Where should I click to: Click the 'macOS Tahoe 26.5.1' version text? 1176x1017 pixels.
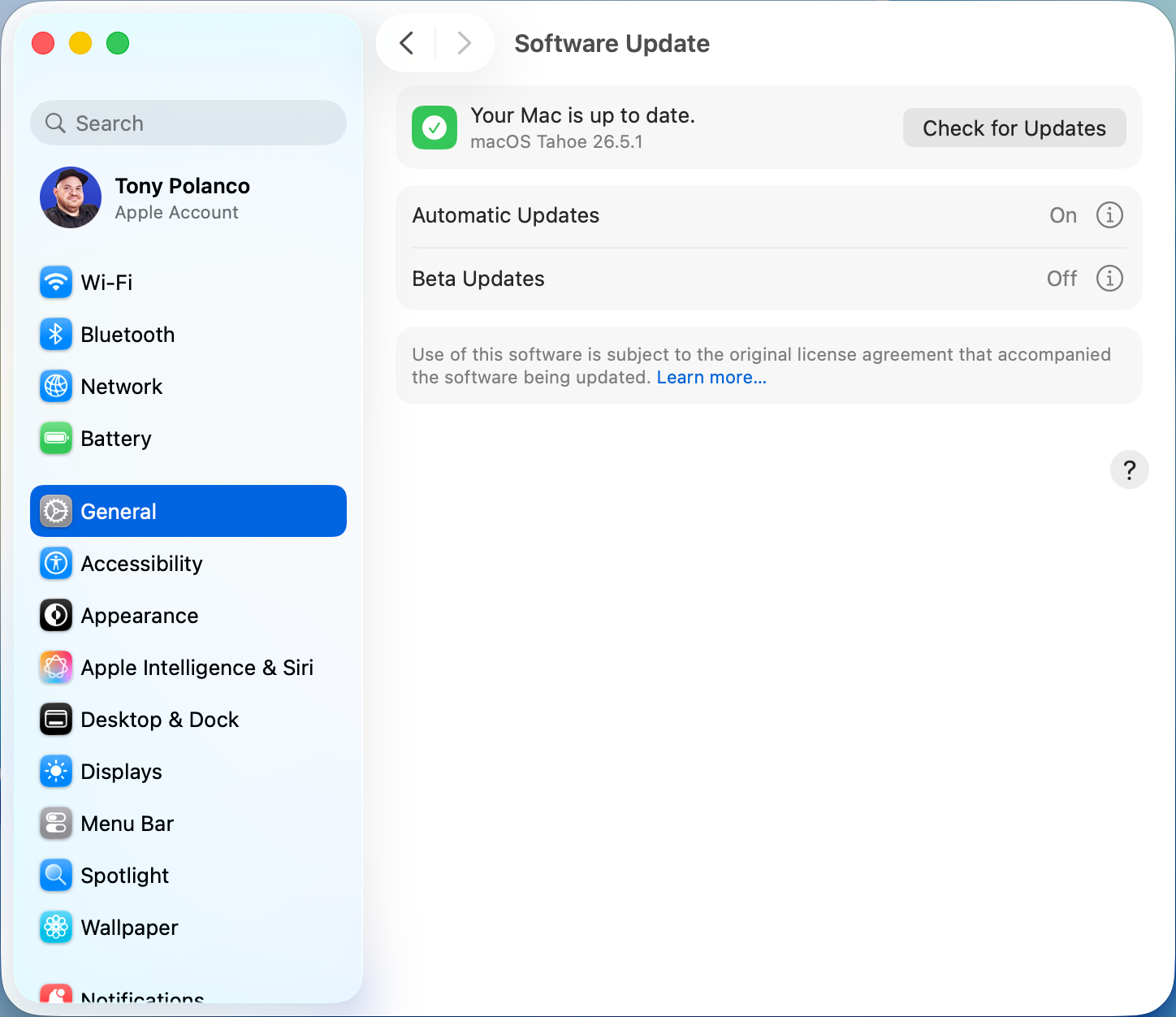coord(556,141)
